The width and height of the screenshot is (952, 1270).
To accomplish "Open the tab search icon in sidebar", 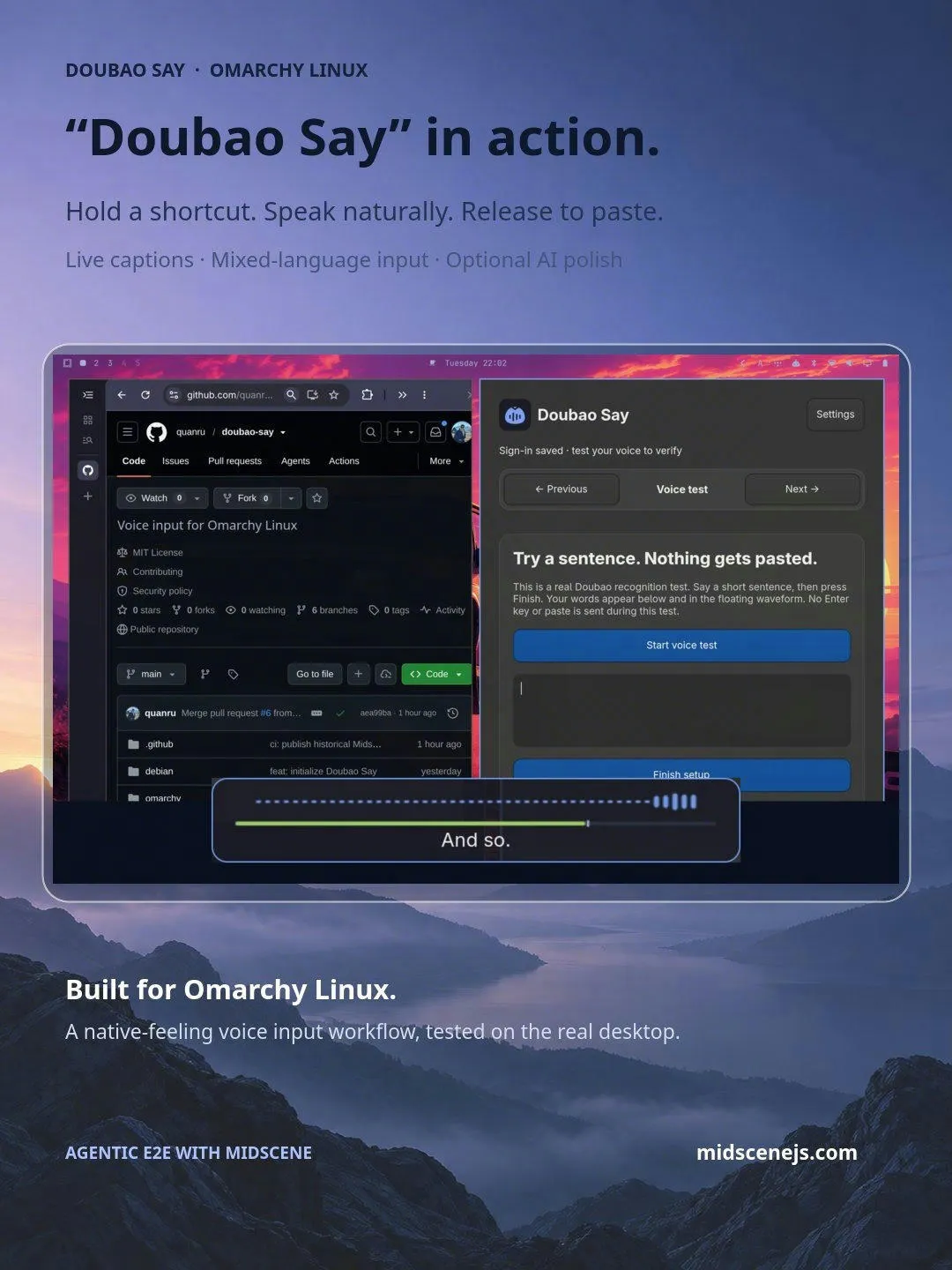I will [x=87, y=440].
